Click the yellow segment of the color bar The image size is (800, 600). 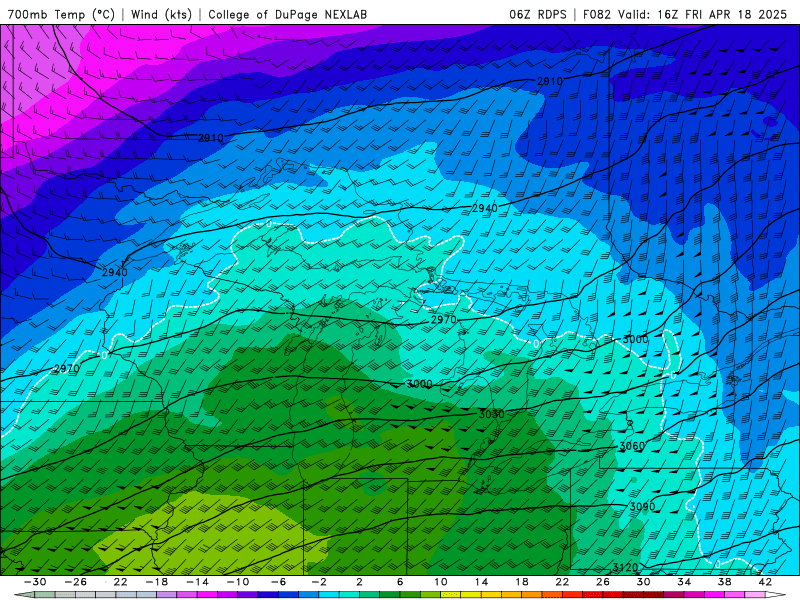[x=471, y=595]
